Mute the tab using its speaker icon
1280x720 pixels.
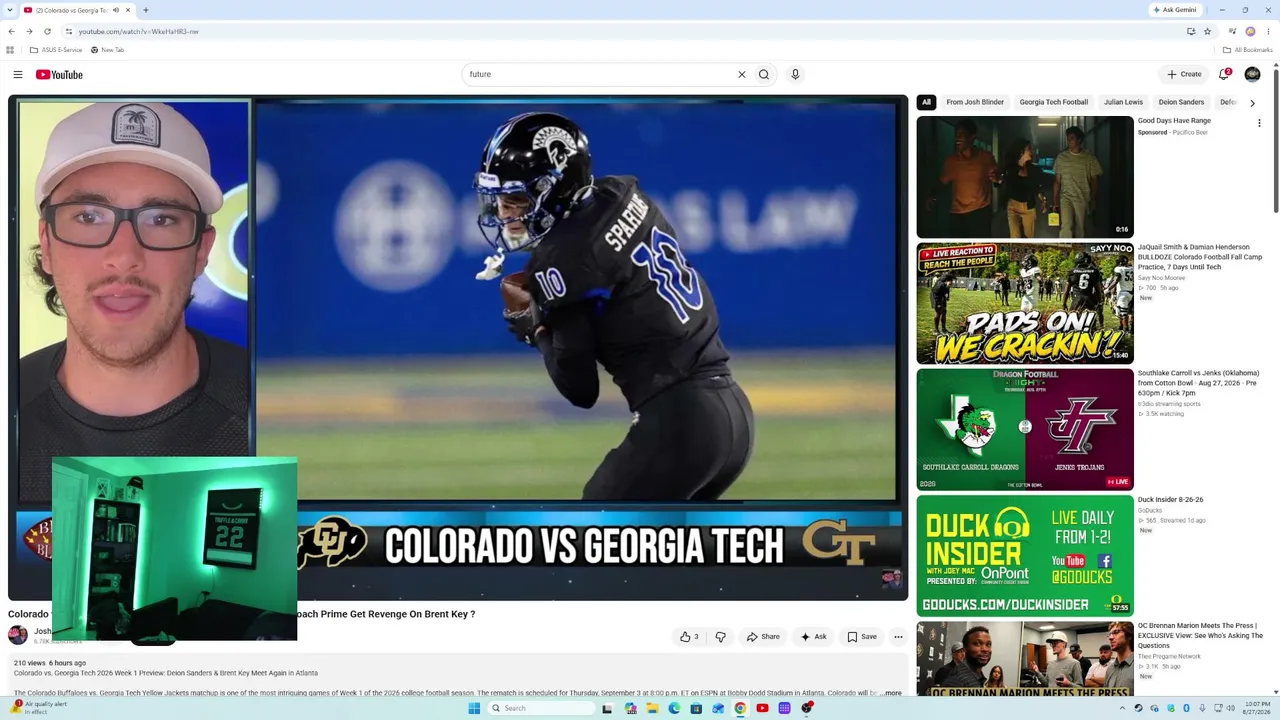pos(116,10)
